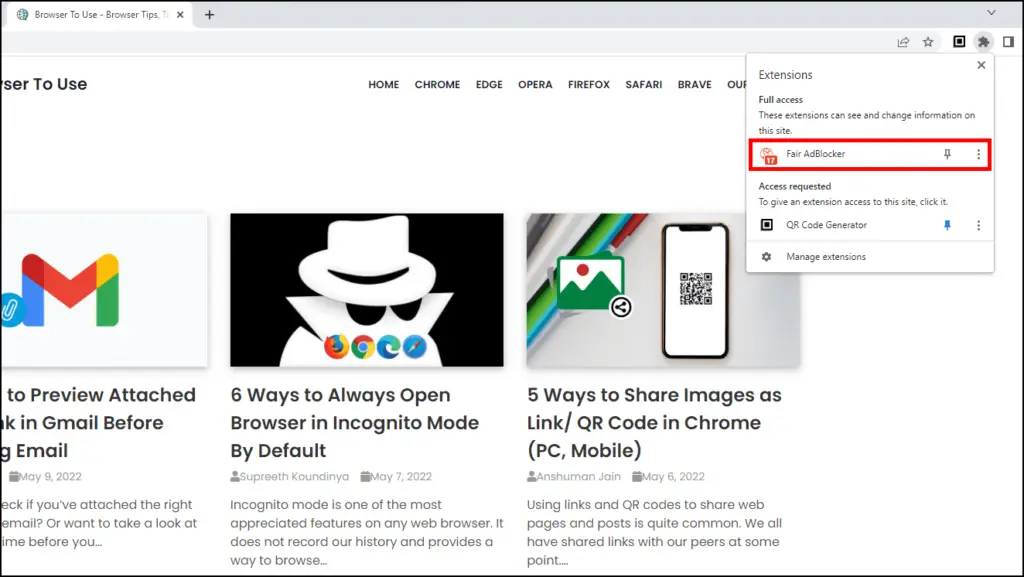Open a new tab with the plus button
This screenshot has width=1024, height=577.
click(x=209, y=14)
